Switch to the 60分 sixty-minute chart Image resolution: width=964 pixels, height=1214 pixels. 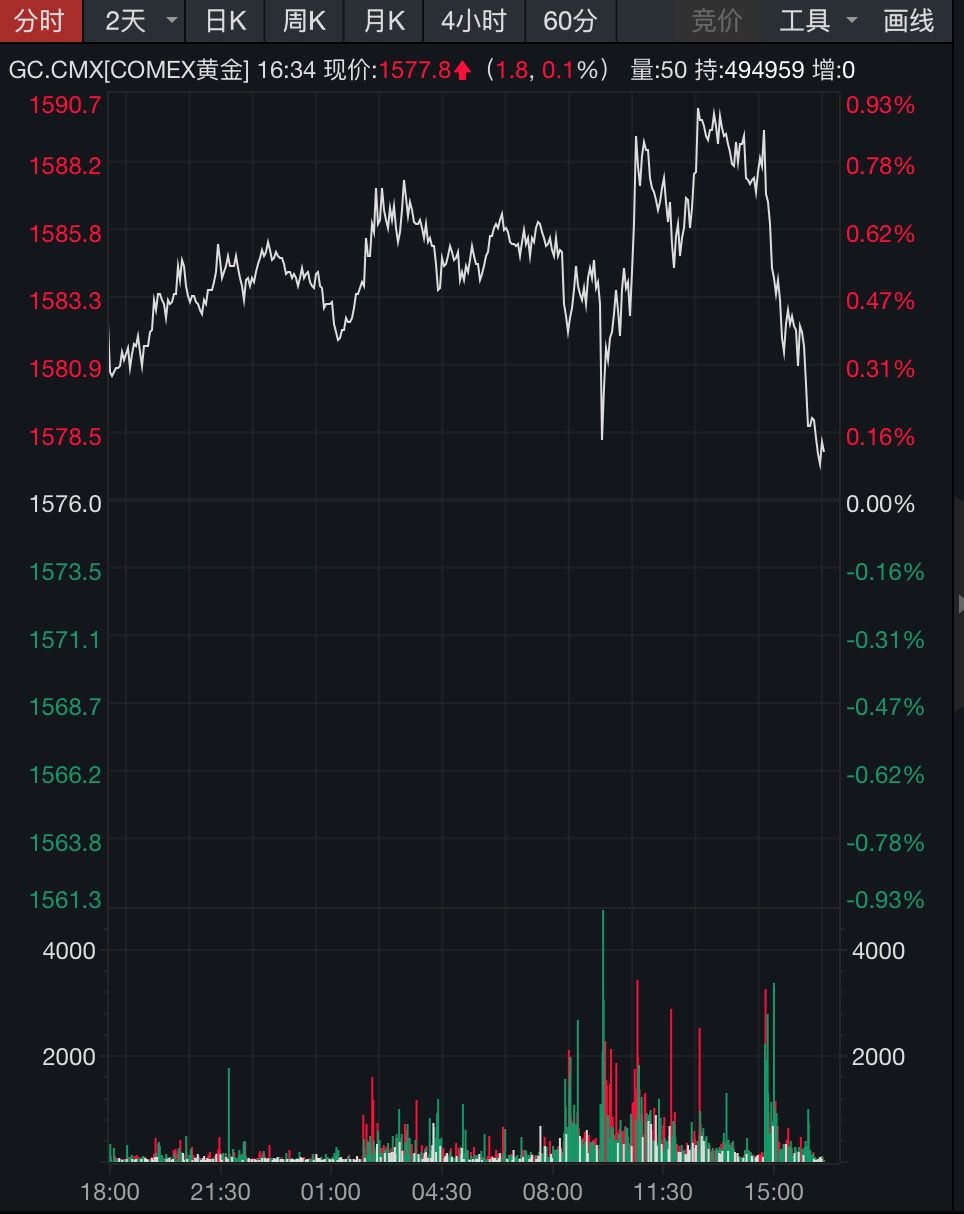click(x=570, y=20)
